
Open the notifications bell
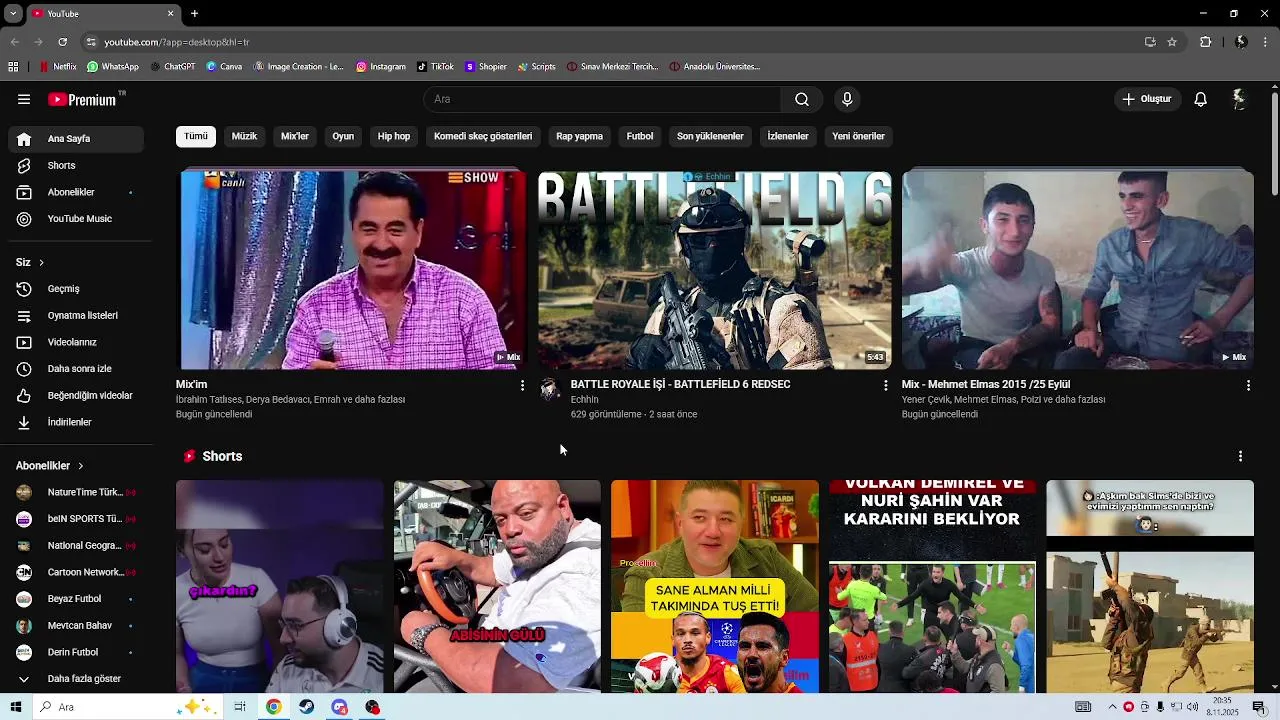click(1200, 99)
